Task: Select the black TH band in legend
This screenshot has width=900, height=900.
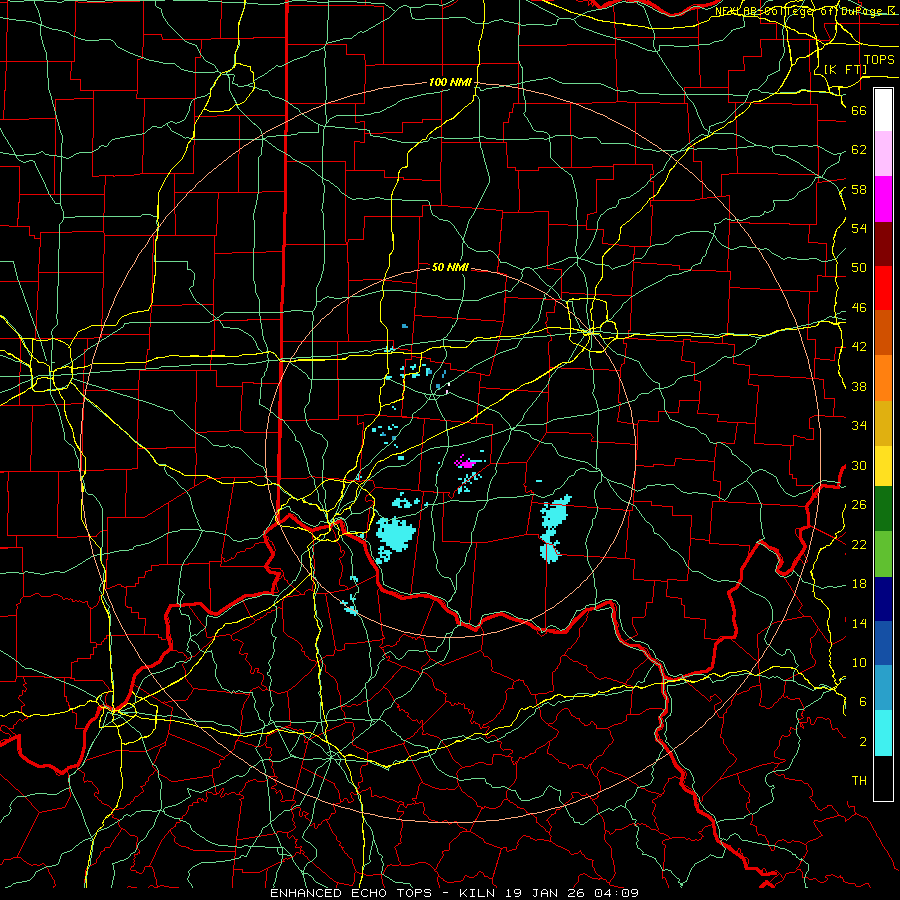Action: coord(883,778)
